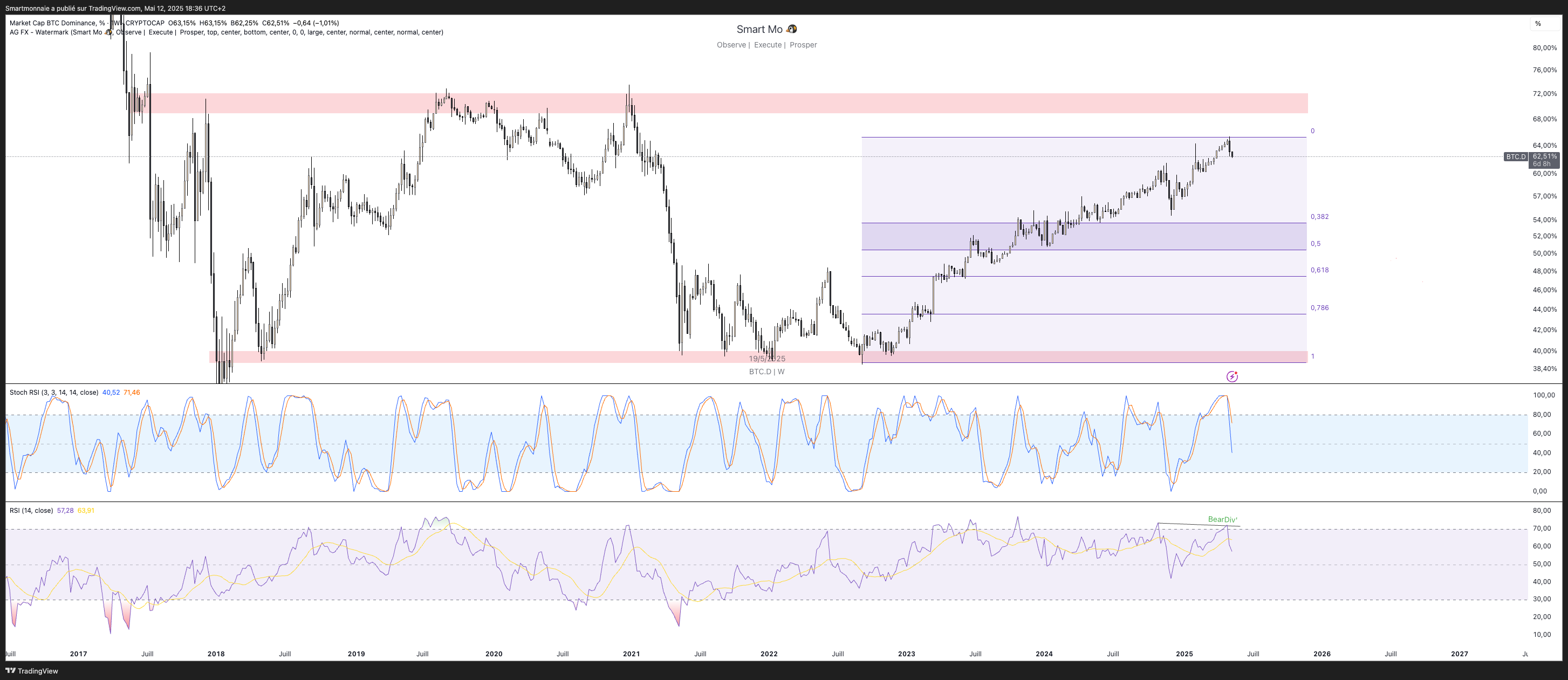
Task: Click the Smartmonnaie published header text
Action: [x=115, y=9]
